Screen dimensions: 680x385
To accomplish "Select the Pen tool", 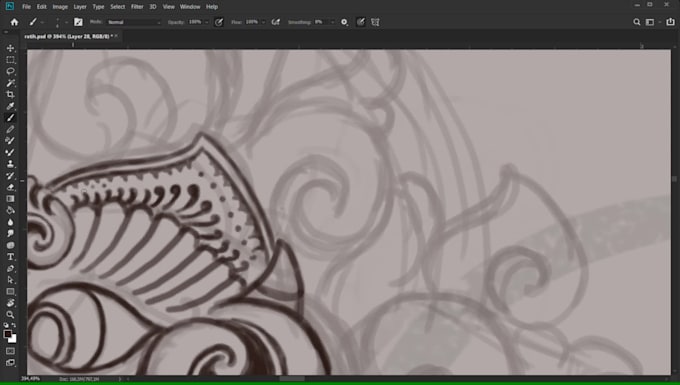I will tap(10, 269).
